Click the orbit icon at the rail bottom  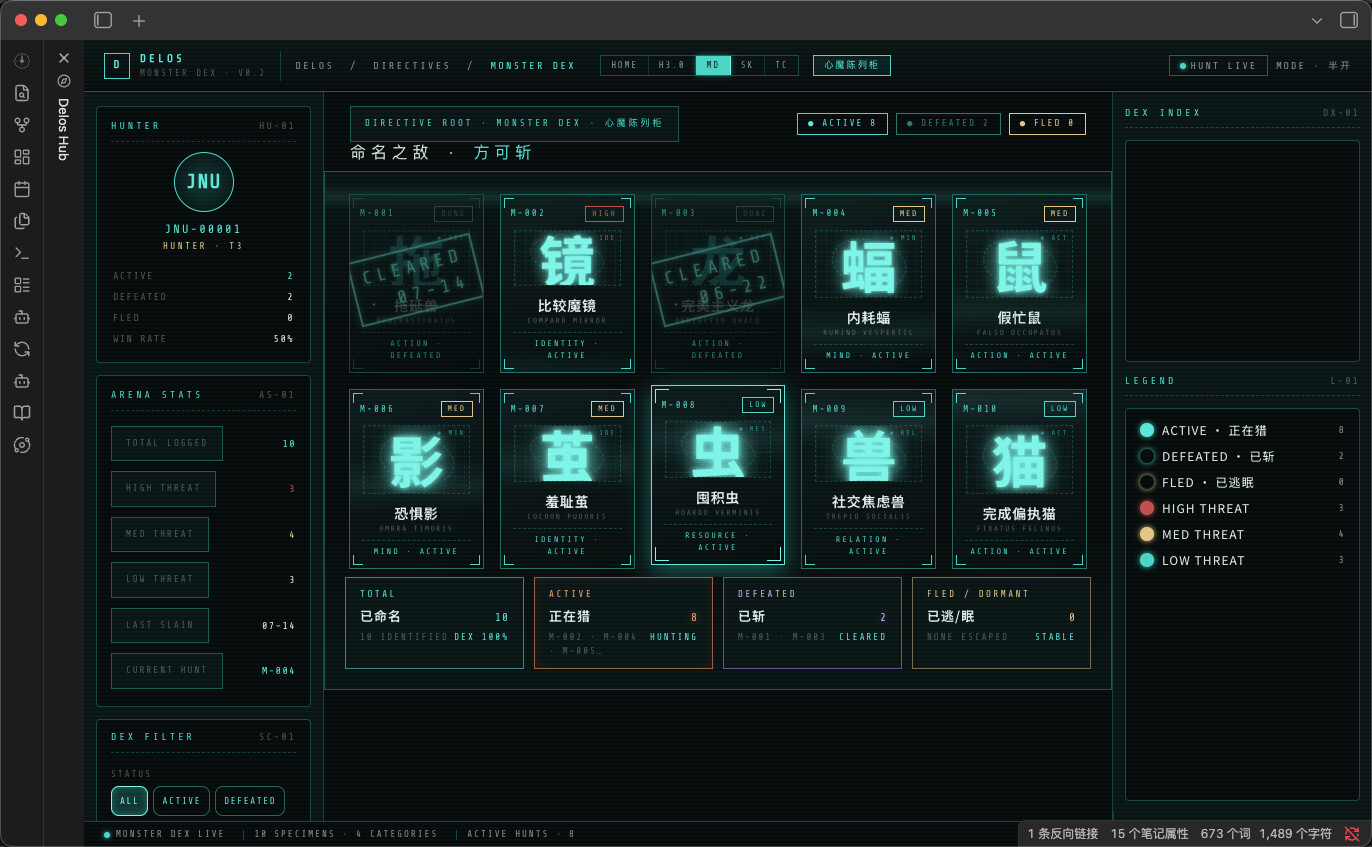(22, 445)
